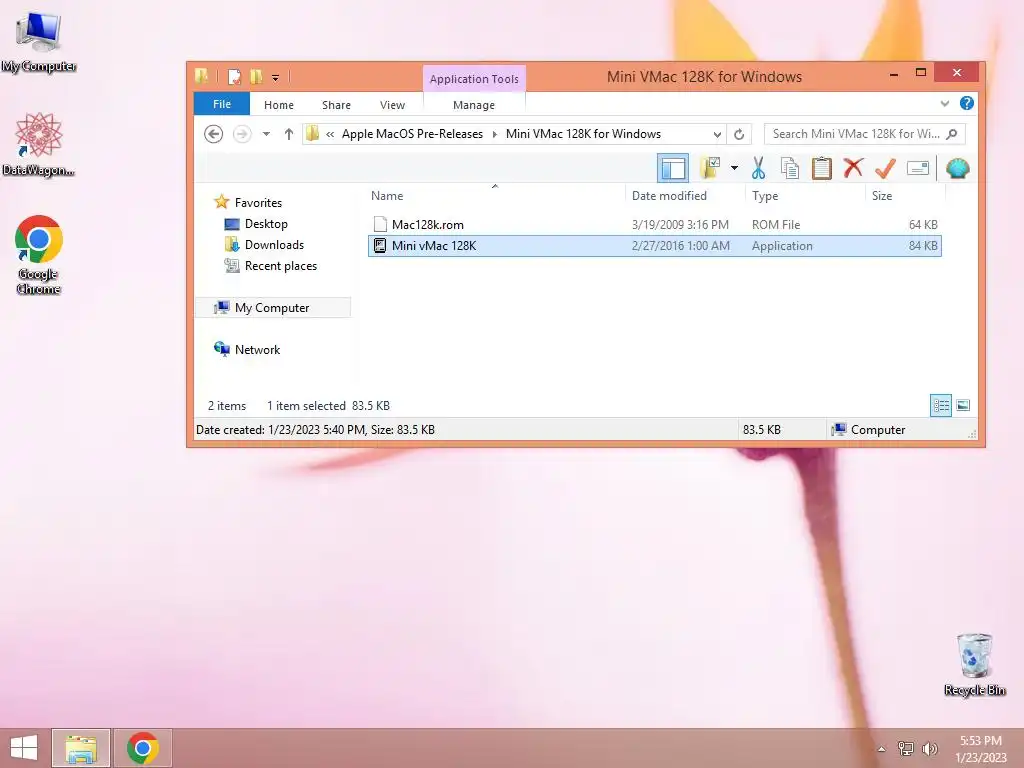Sort by the Type column header
Screen dimensions: 1024x768
pyautogui.click(x=805, y=195)
